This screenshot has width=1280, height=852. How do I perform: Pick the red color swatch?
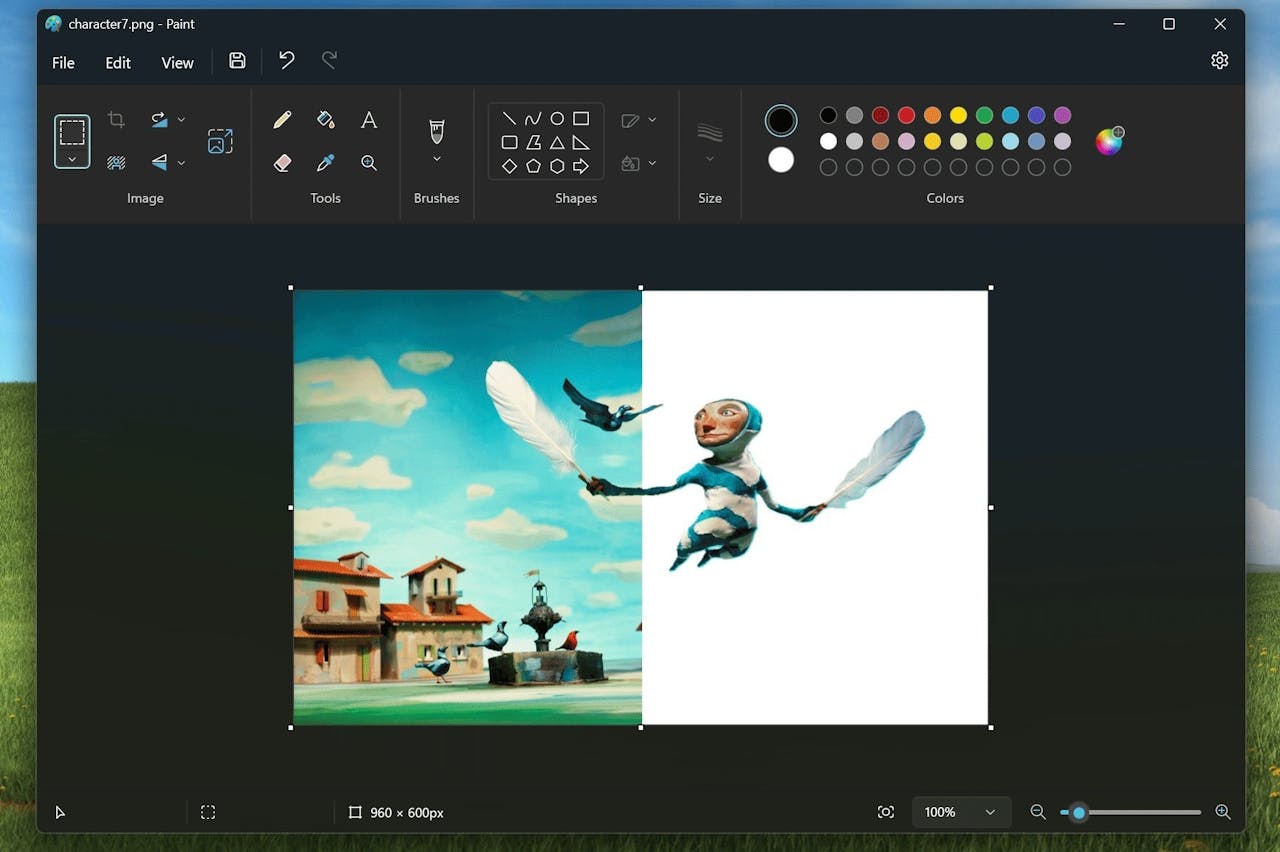tap(906, 115)
